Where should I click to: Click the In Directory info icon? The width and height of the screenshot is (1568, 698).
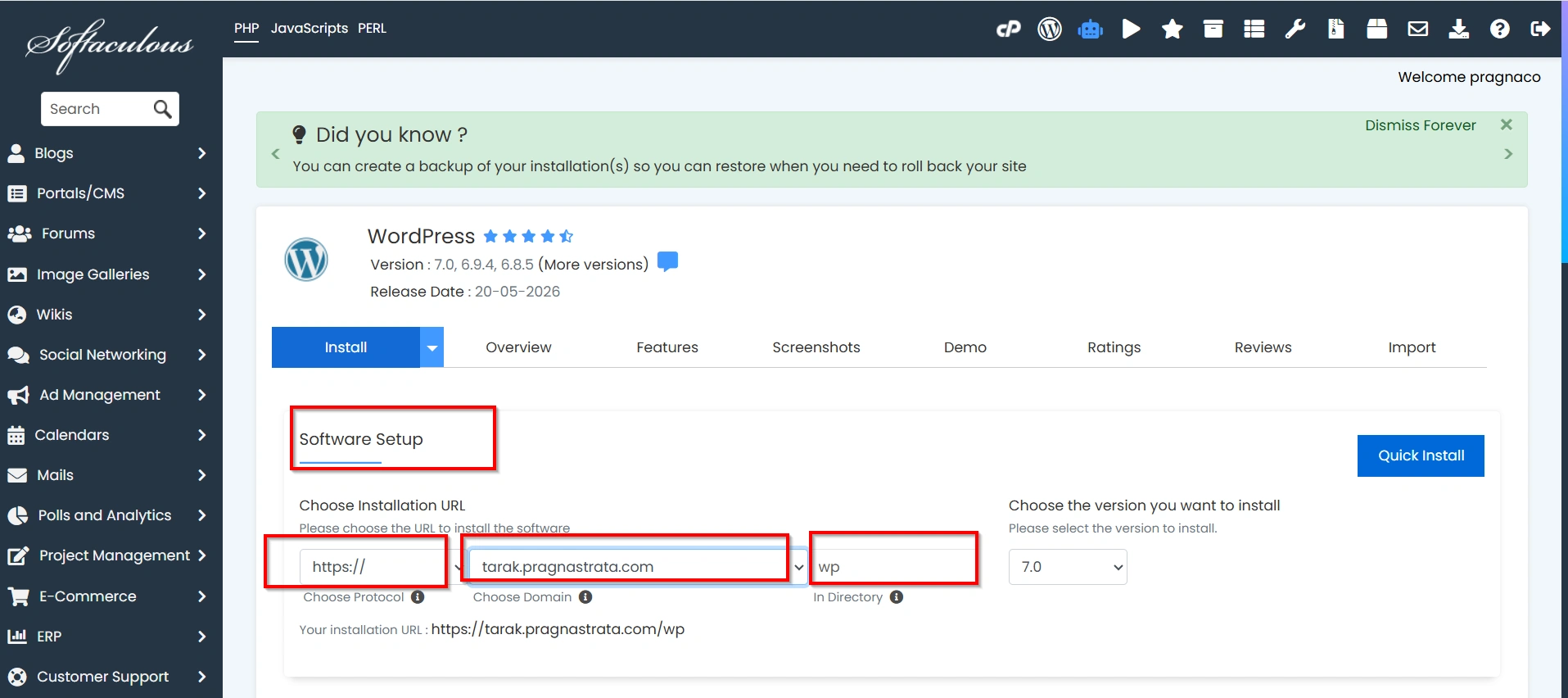tap(897, 597)
